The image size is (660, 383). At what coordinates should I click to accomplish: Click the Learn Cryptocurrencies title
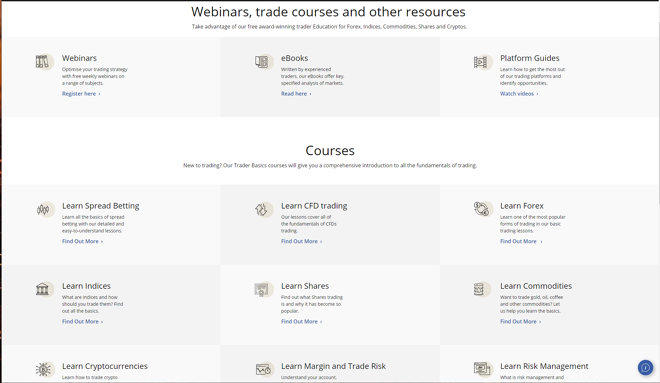[105, 366]
